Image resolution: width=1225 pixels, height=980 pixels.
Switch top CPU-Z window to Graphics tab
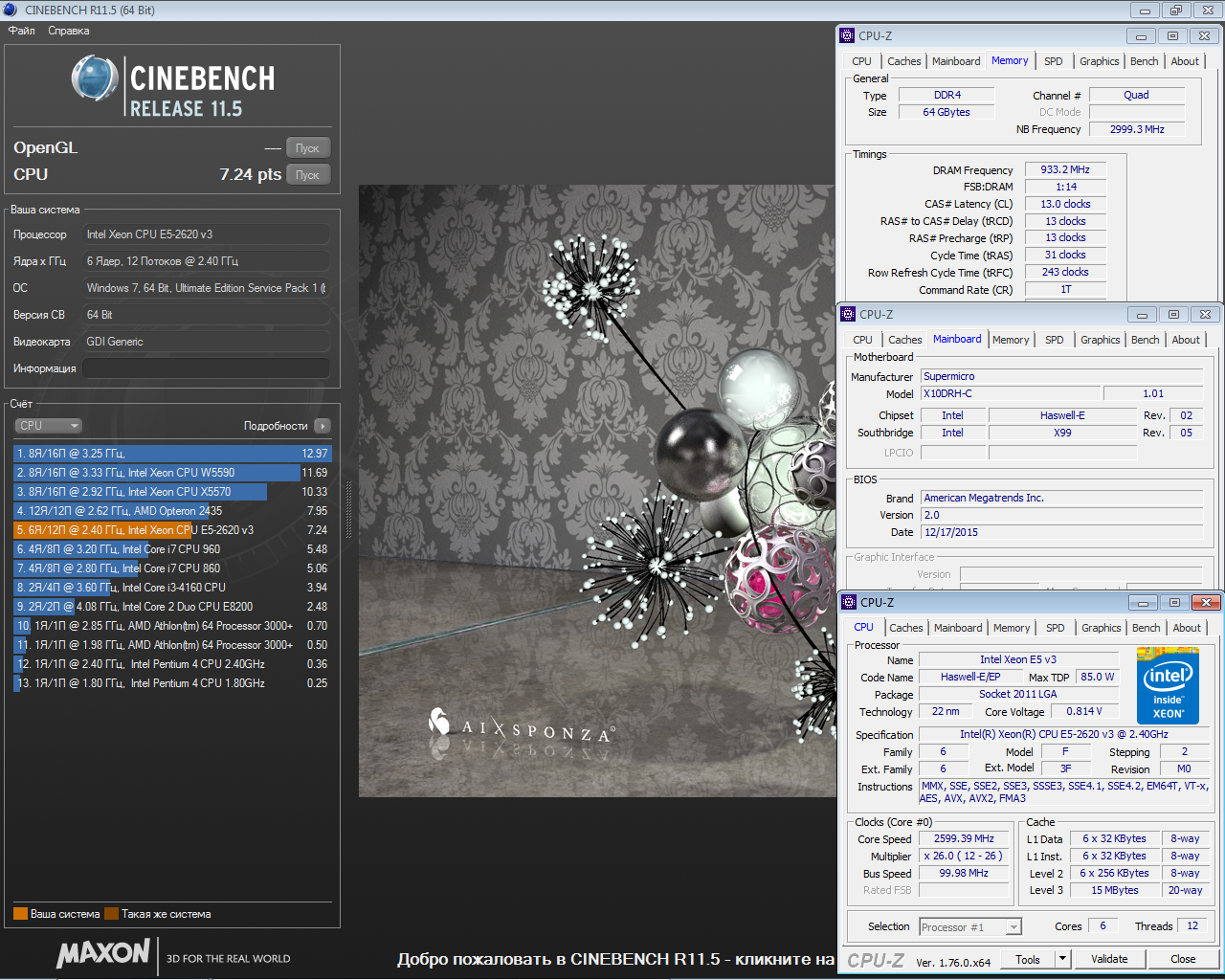pyautogui.click(x=1100, y=61)
